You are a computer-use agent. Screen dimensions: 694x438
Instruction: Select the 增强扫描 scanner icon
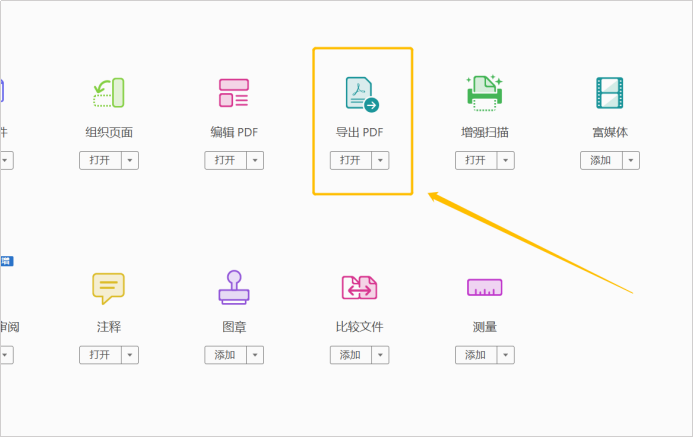click(x=485, y=93)
